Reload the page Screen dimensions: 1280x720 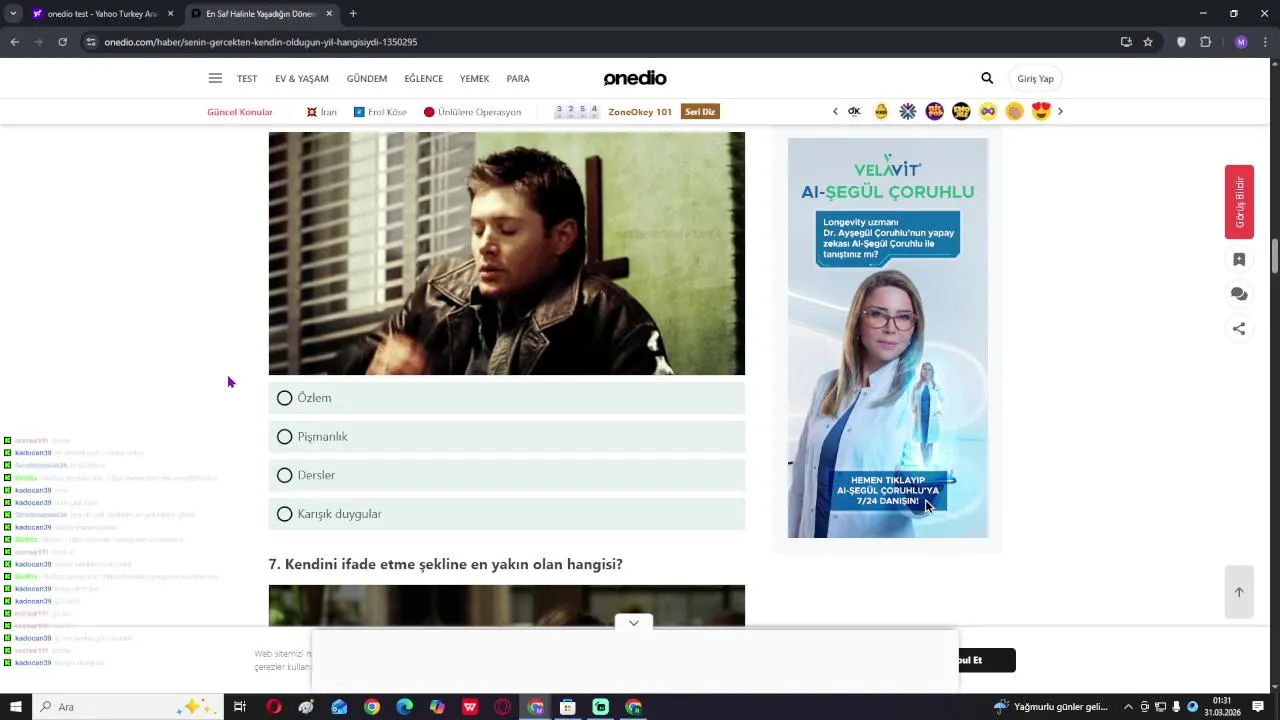[62, 42]
